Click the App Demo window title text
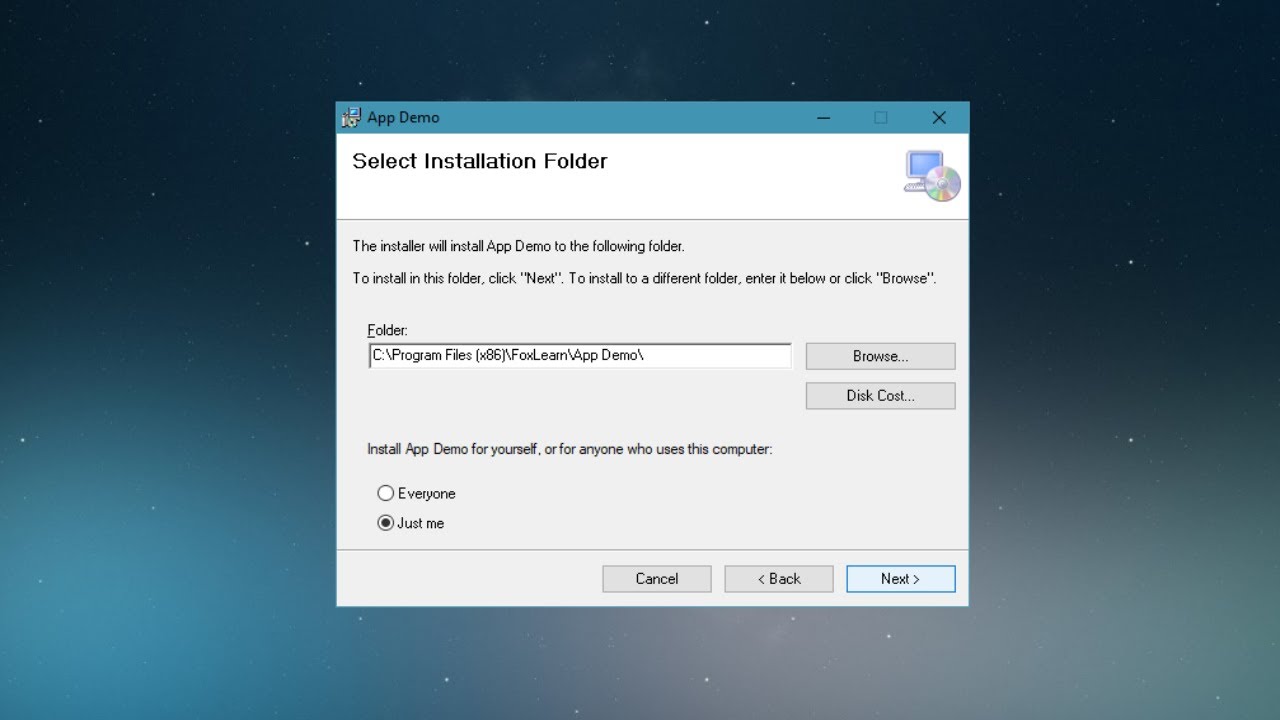The width and height of the screenshot is (1280, 720). point(403,118)
